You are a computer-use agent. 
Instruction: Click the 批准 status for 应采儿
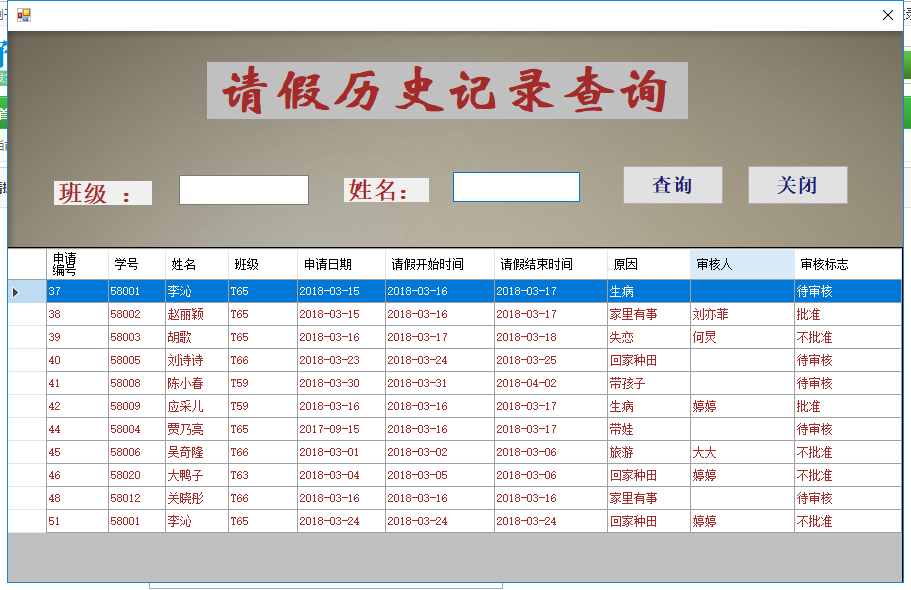click(847, 407)
